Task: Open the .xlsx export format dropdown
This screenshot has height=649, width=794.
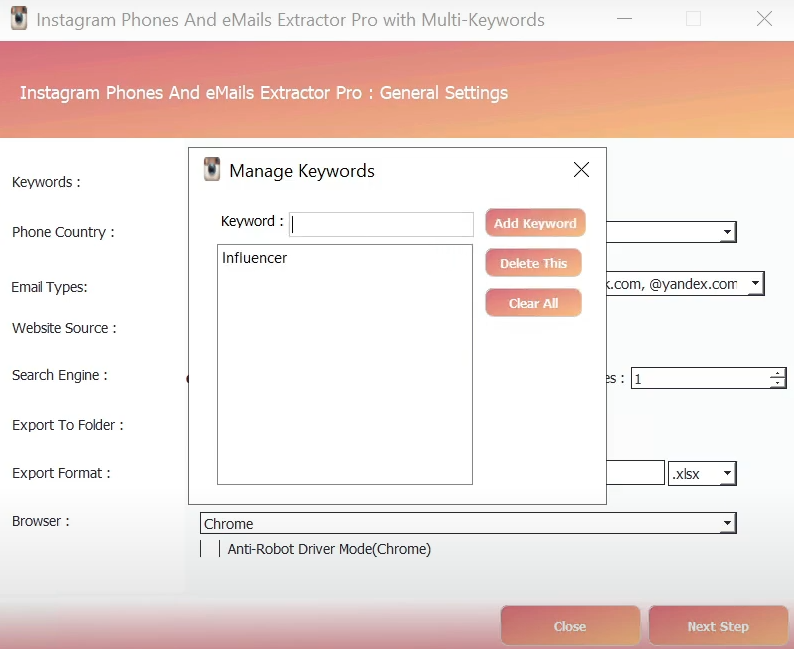Action: pos(727,473)
